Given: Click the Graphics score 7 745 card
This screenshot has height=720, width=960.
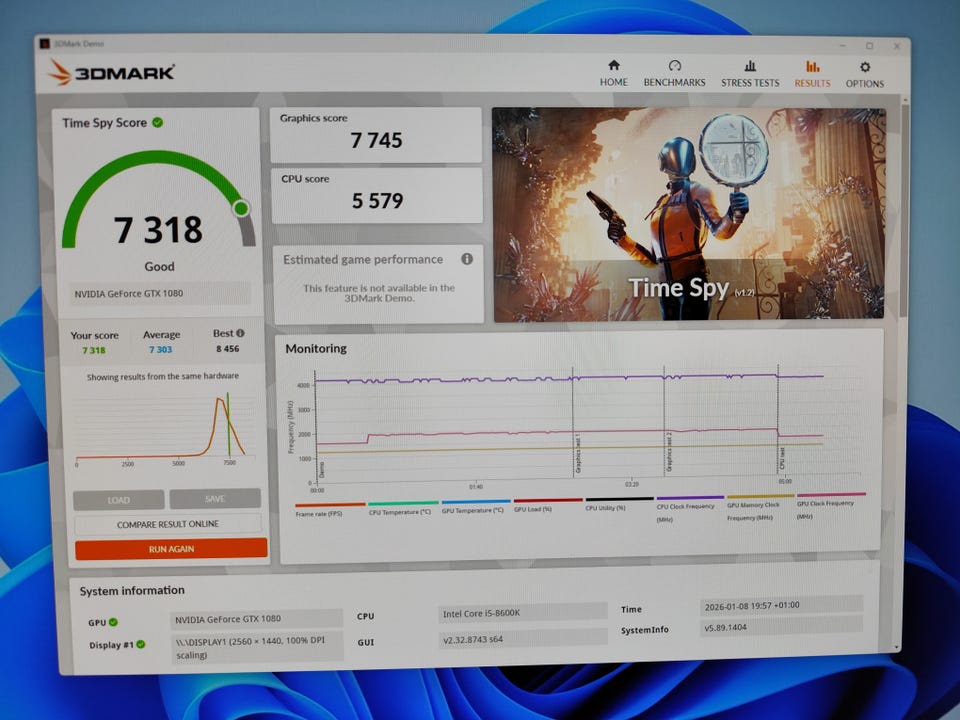Looking at the screenshot, I should click(x=376, y=135).
